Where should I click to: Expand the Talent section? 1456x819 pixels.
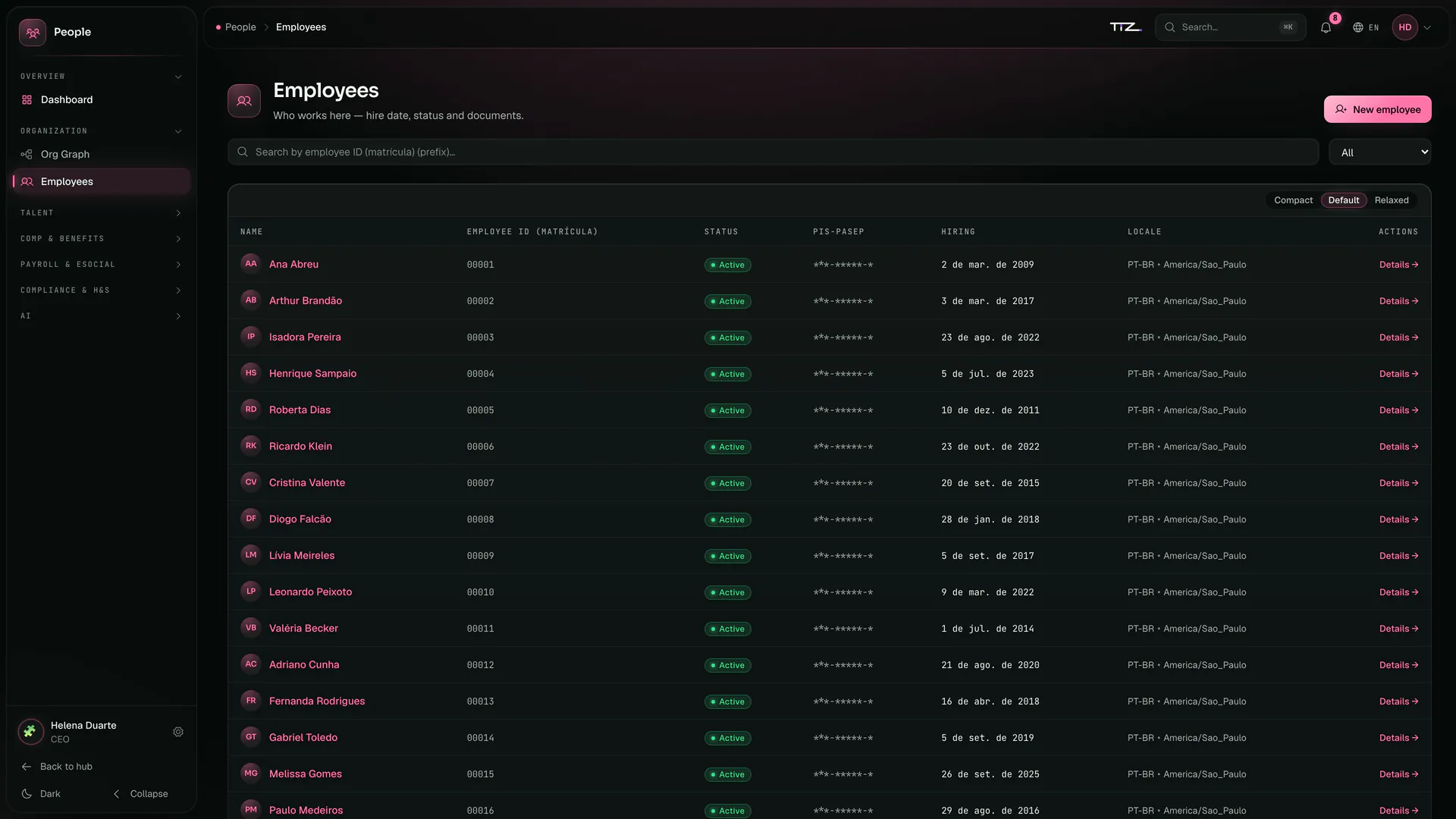point(101,213)
